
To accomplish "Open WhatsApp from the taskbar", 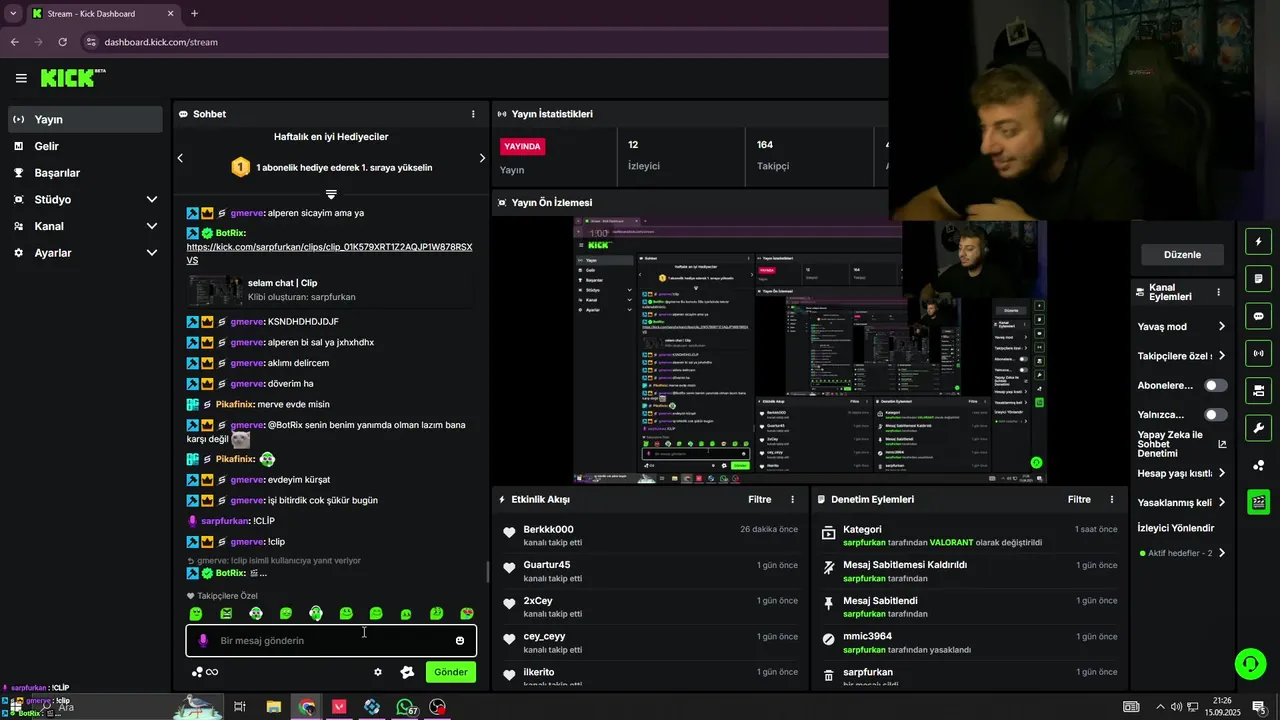I will coord(404,707).
